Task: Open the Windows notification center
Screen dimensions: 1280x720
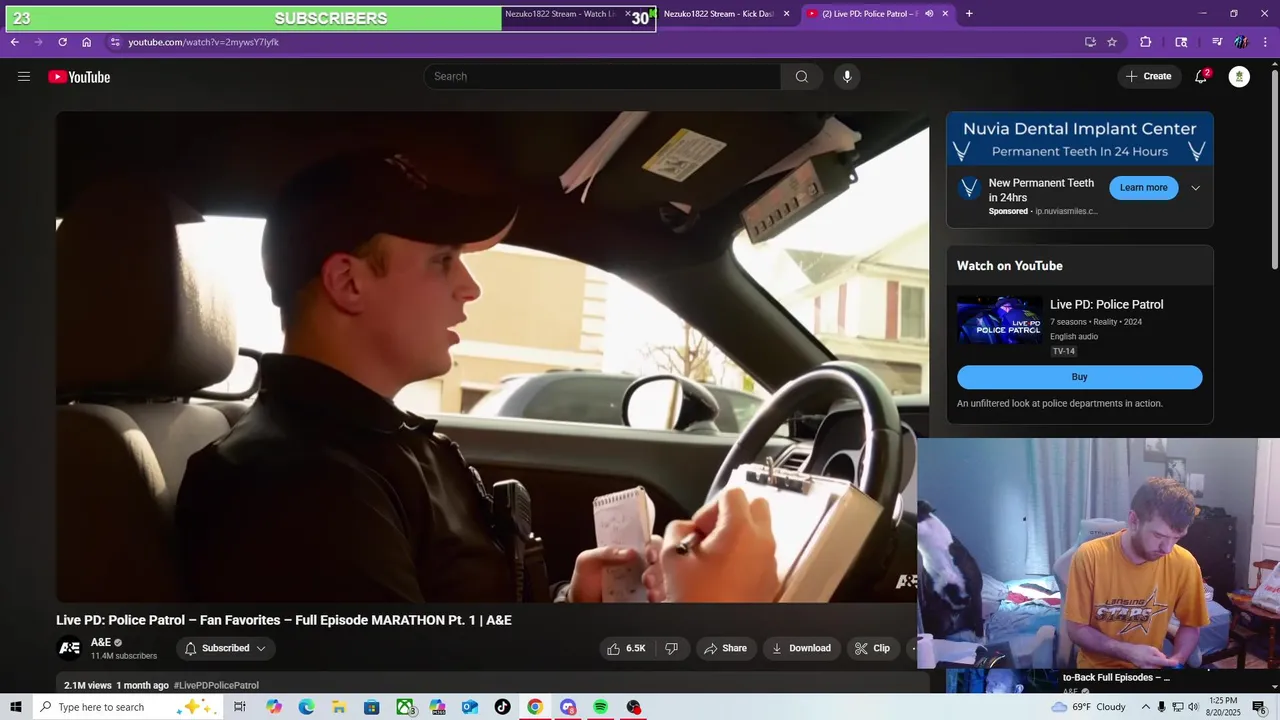Action: point(1259,707)
